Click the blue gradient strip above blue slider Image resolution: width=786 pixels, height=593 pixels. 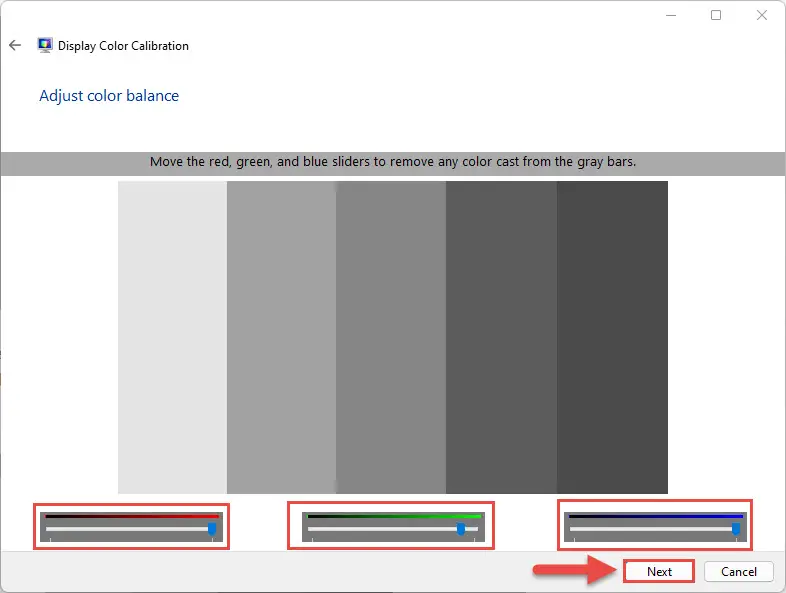(x=656, y=516)
